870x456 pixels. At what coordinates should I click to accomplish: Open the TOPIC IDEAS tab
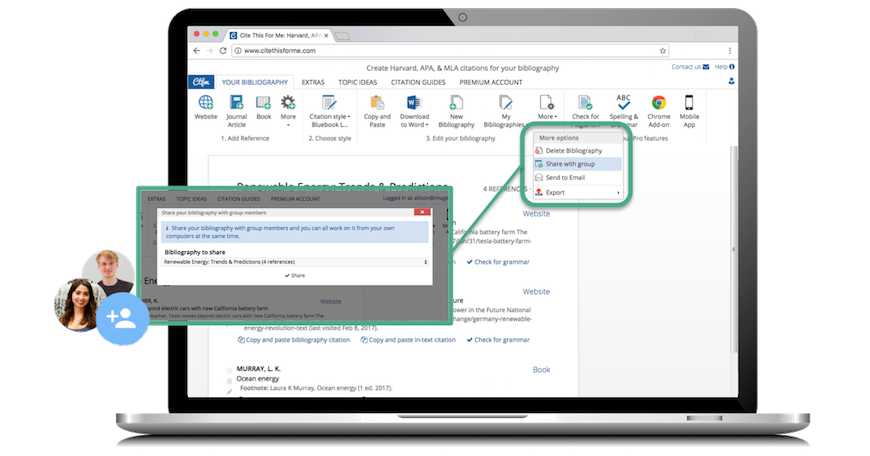tap(357, 82)
